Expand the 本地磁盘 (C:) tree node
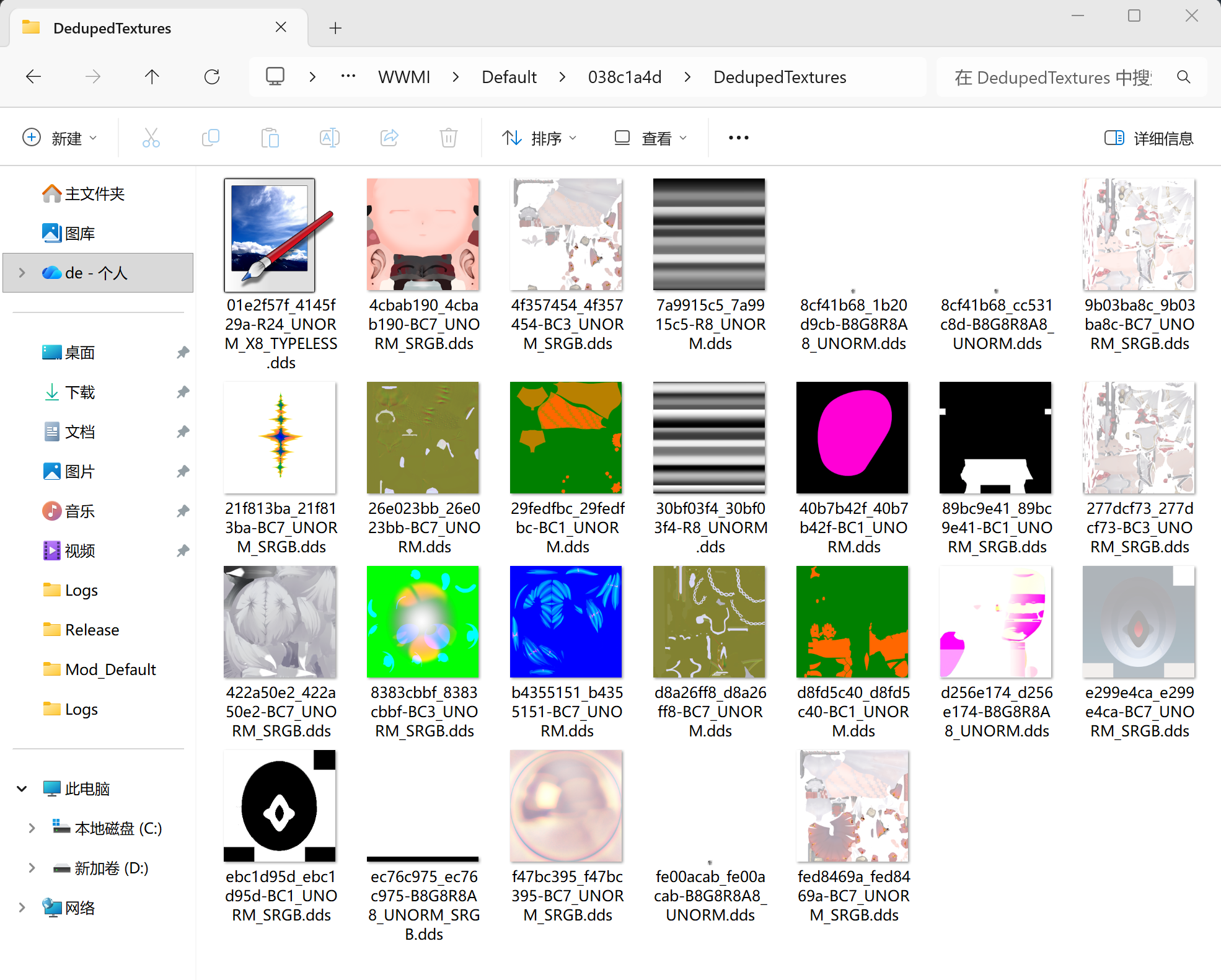 pos(32,828)
